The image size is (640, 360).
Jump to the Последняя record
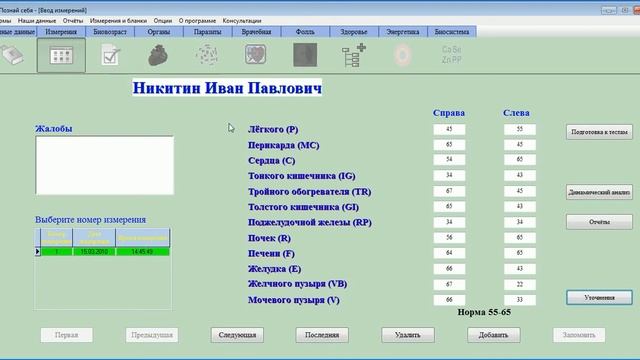(322, 335)
